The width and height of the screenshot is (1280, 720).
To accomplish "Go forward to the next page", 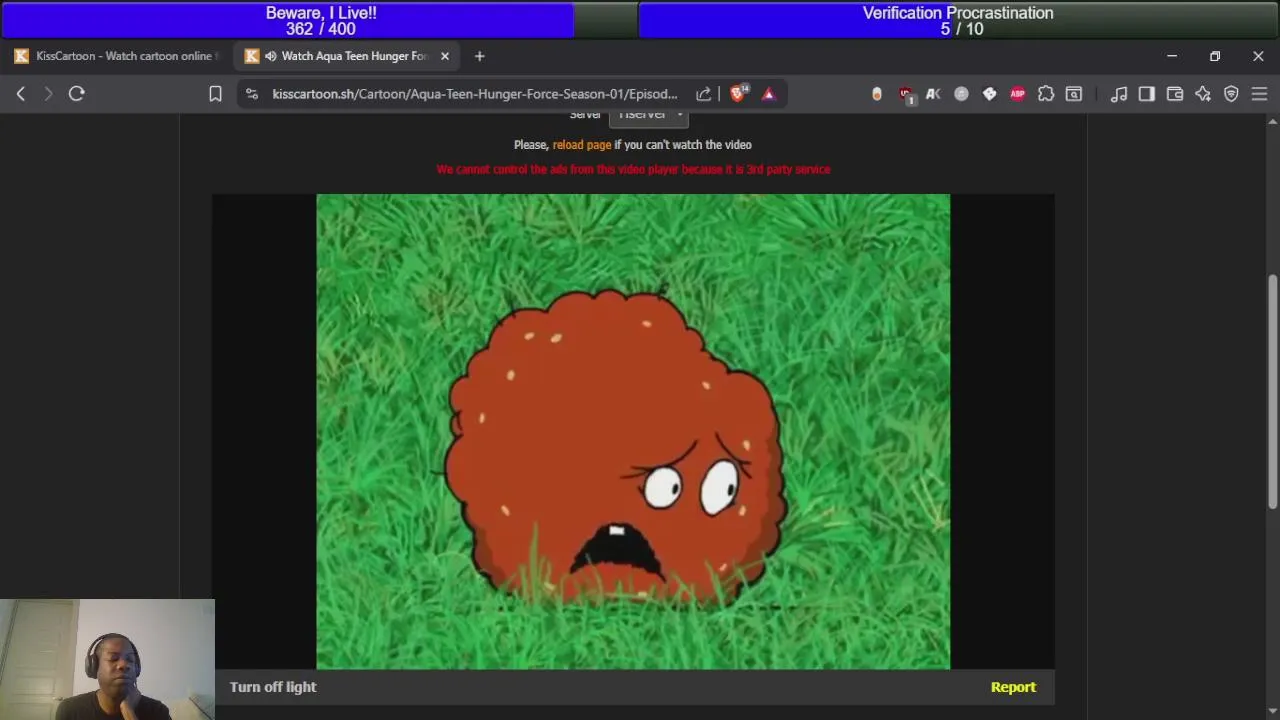I will pos(48,94).
